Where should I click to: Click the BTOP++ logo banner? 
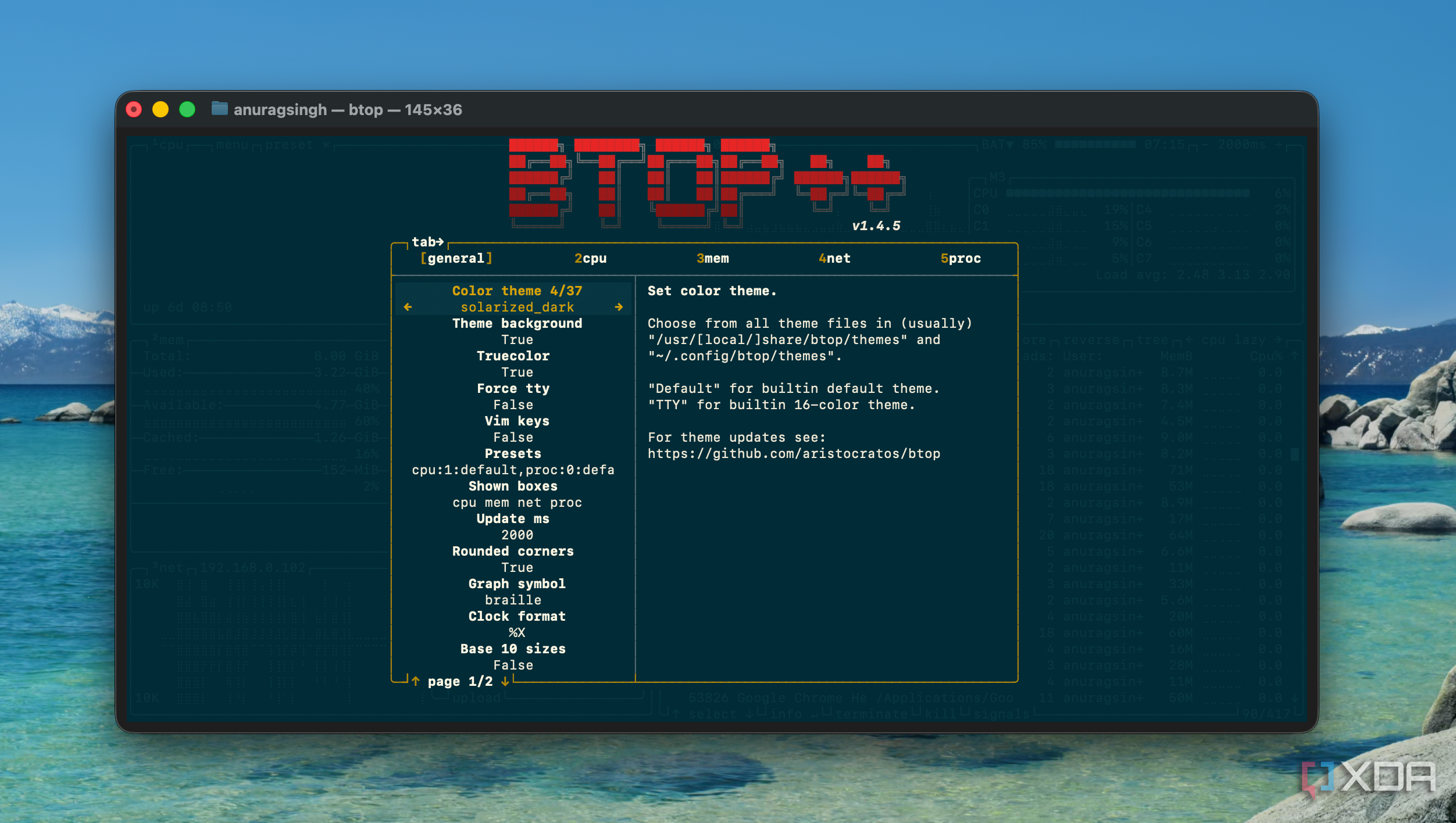pyautogui.click(x=706, y=183)
